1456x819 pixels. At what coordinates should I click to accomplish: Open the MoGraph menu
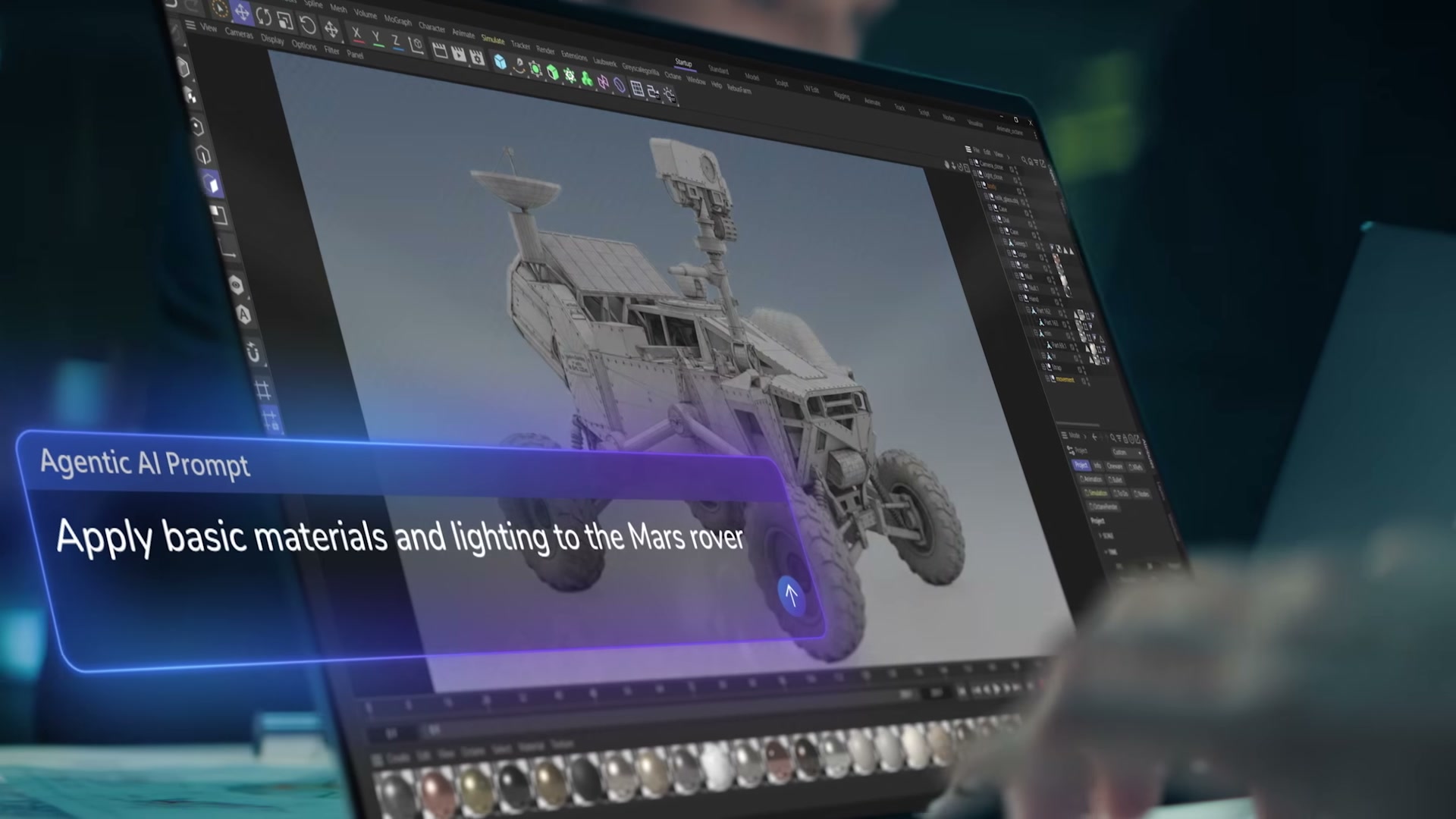point(398,20)
